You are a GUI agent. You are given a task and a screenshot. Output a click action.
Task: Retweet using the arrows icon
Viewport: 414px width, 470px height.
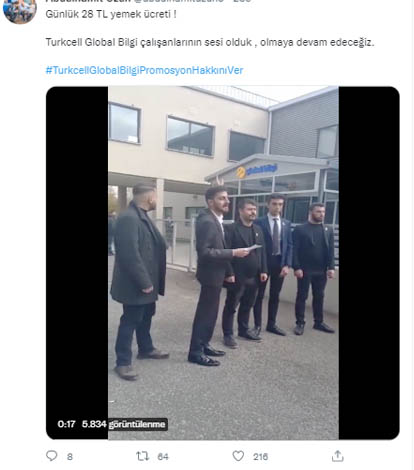142,456
